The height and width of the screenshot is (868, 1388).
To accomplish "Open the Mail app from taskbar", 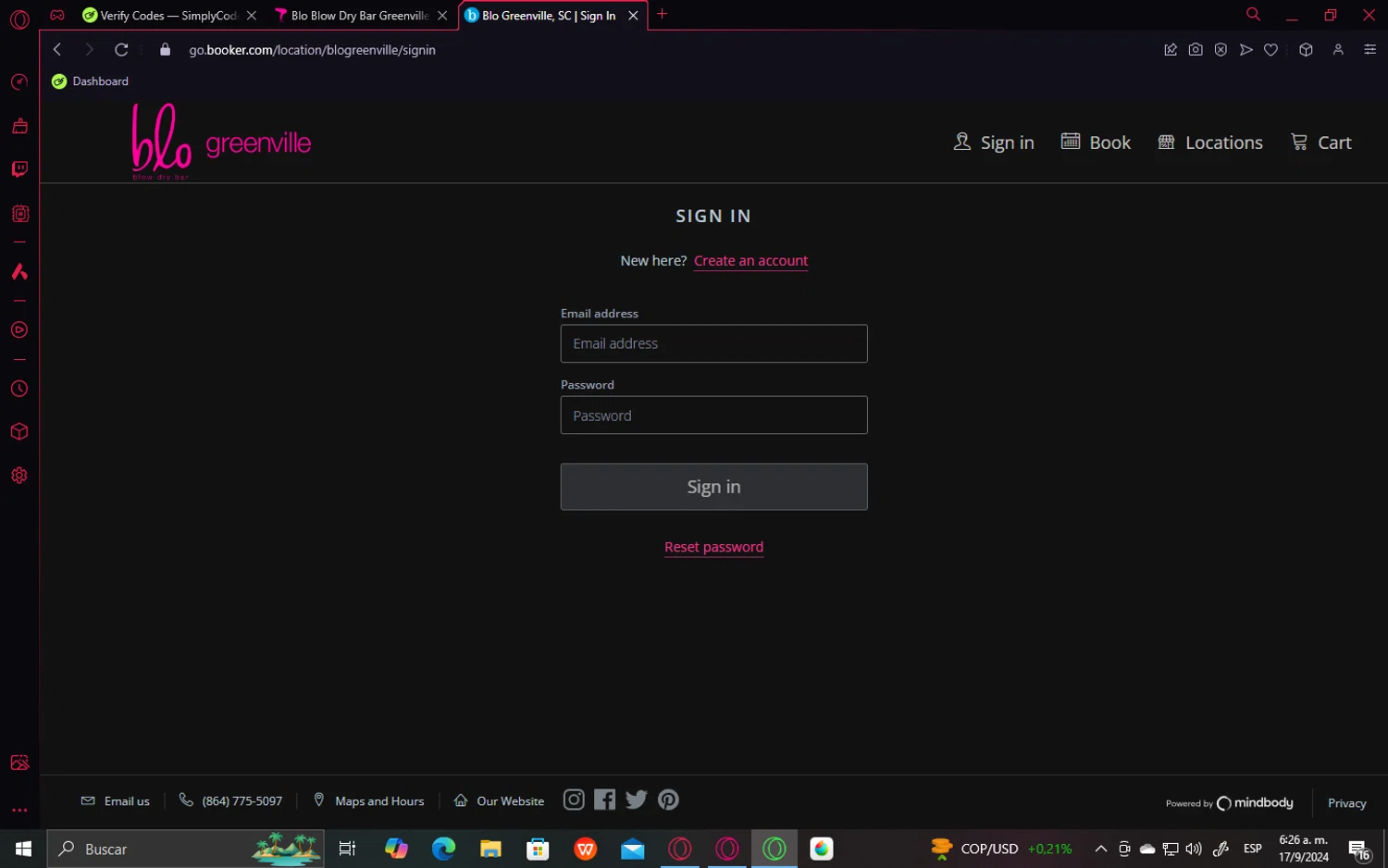I will pyautogui.click(x=633, y=849).
